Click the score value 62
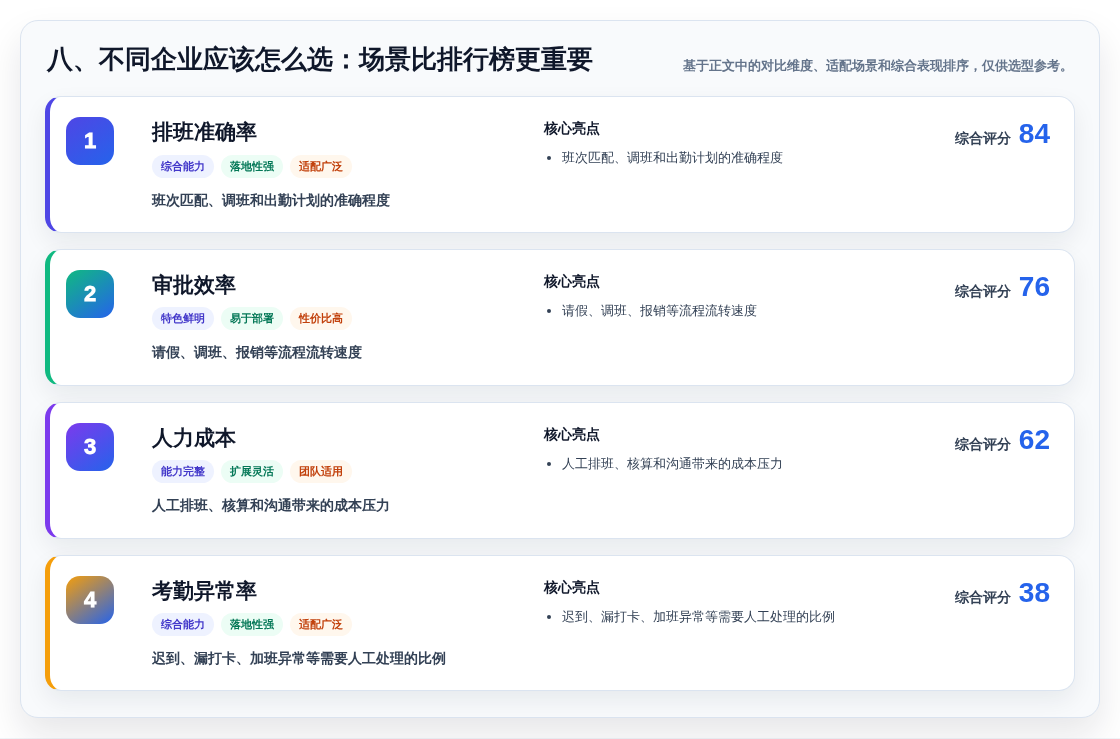Screen dimensions: 1120x739 pos(1034,440)
